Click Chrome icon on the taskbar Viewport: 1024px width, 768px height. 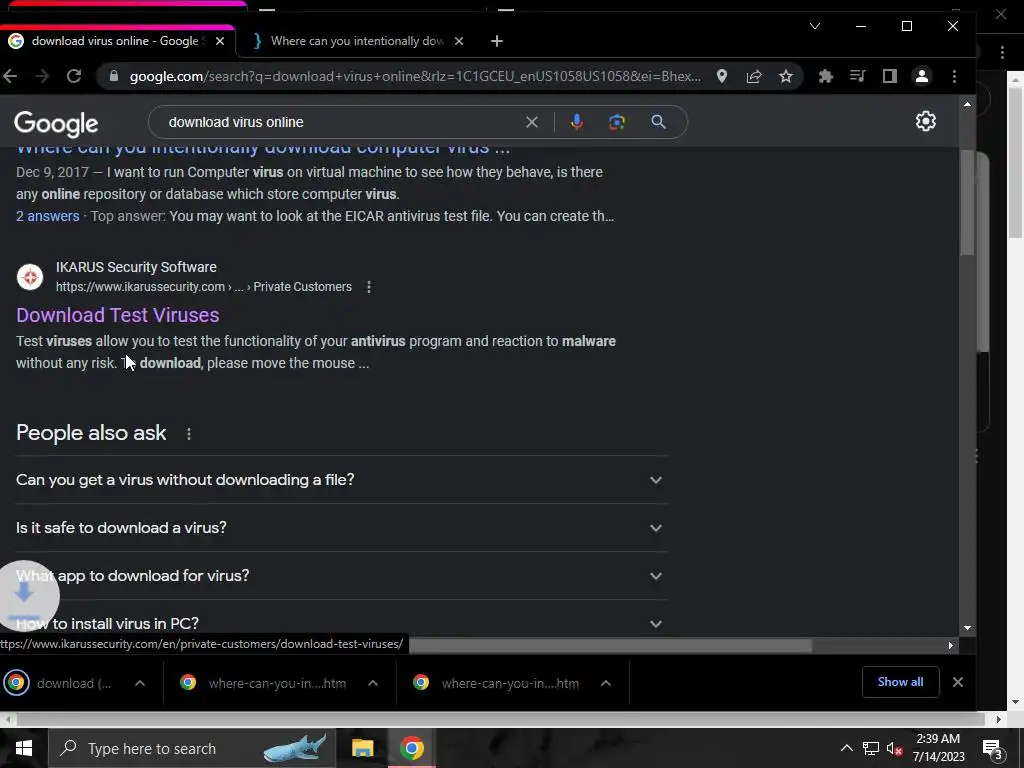411,748
